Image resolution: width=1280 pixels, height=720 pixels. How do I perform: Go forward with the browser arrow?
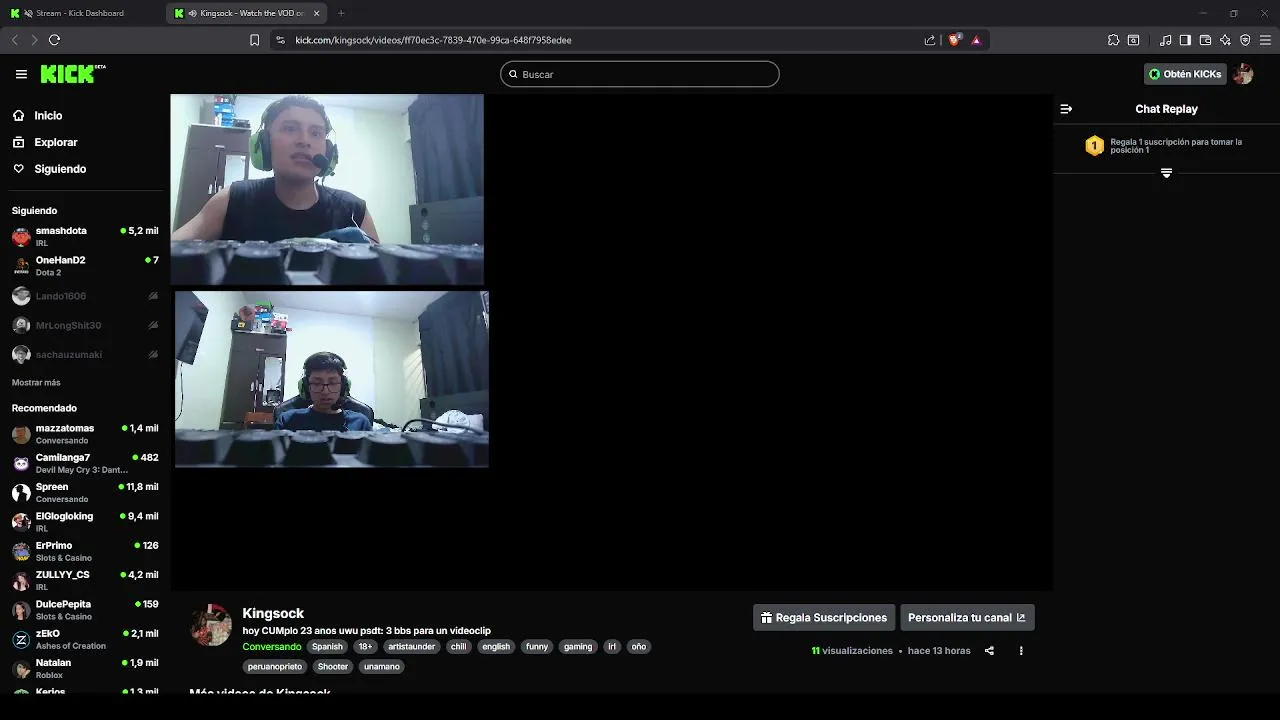click(34, 40)
